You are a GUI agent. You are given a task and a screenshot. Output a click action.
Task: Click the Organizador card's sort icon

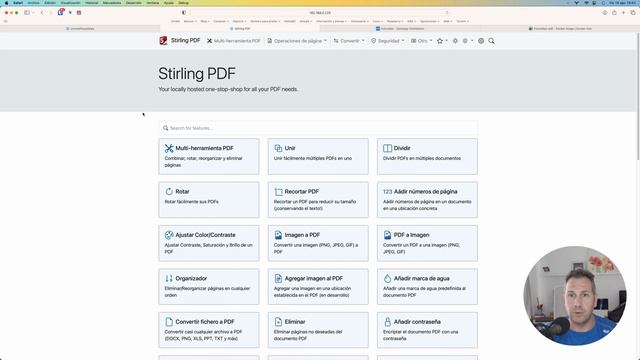tap(169, 278)
